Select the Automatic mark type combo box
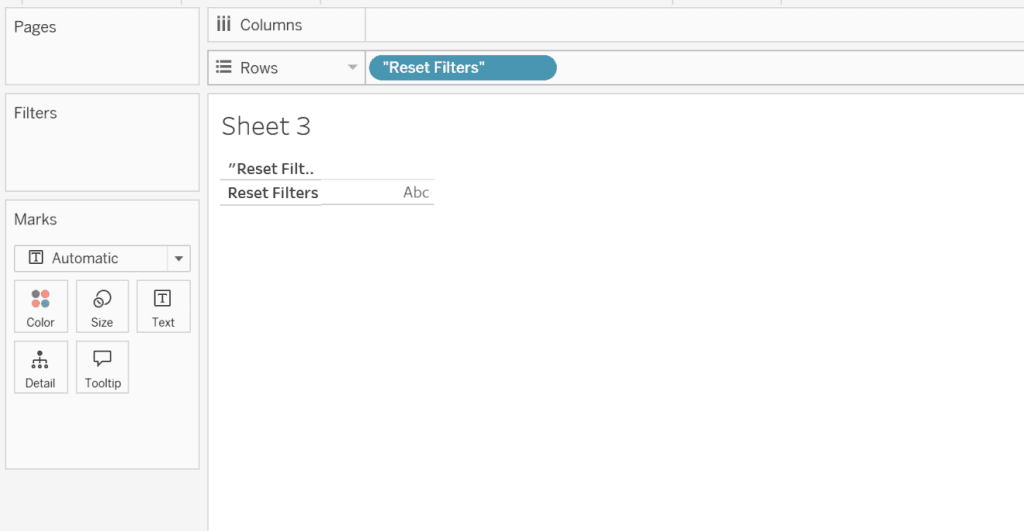Image resolution: width=1024 pixels, height=531 pixels. [x=90, y=258]
